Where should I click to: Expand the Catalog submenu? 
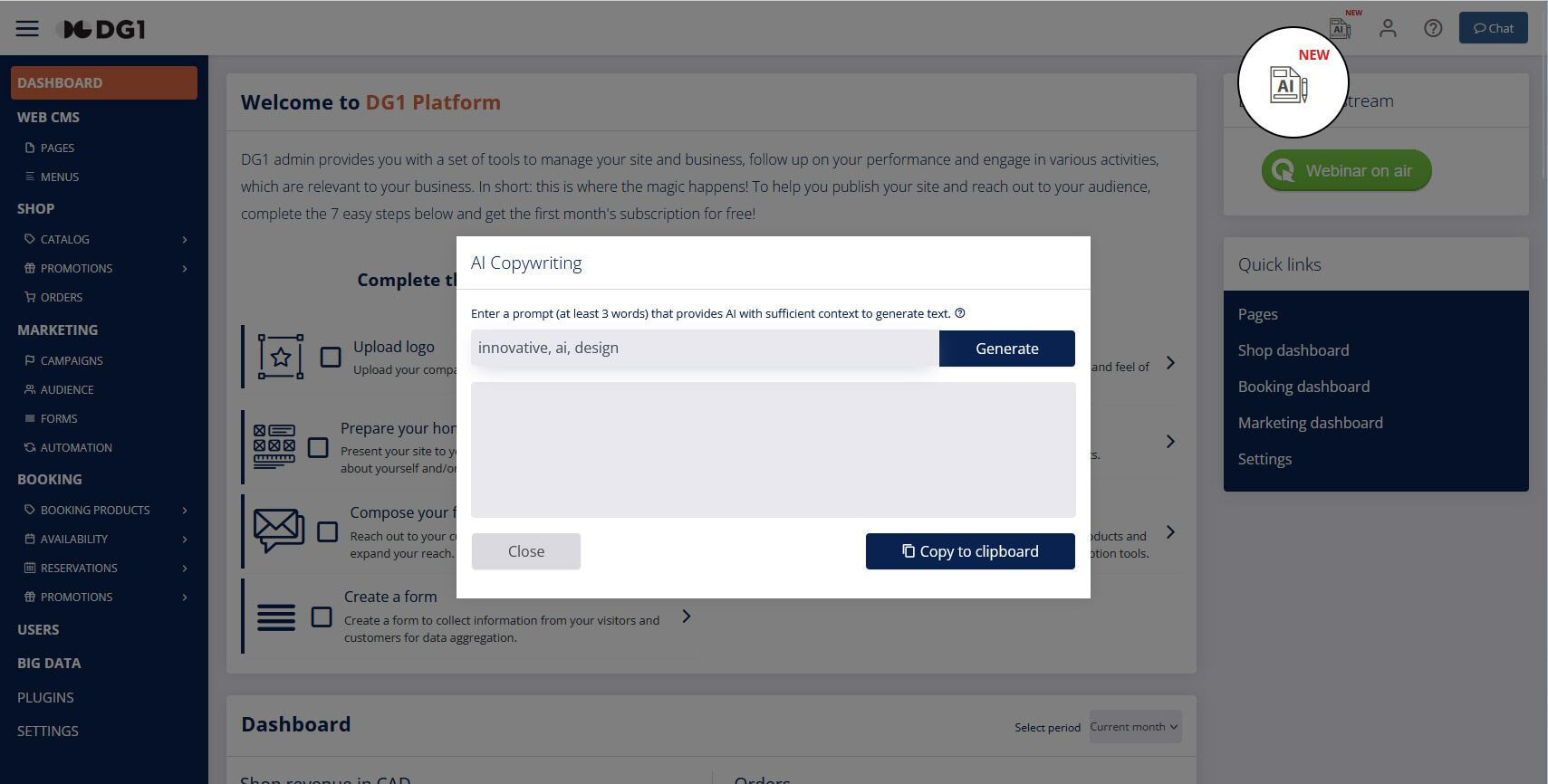185,240
